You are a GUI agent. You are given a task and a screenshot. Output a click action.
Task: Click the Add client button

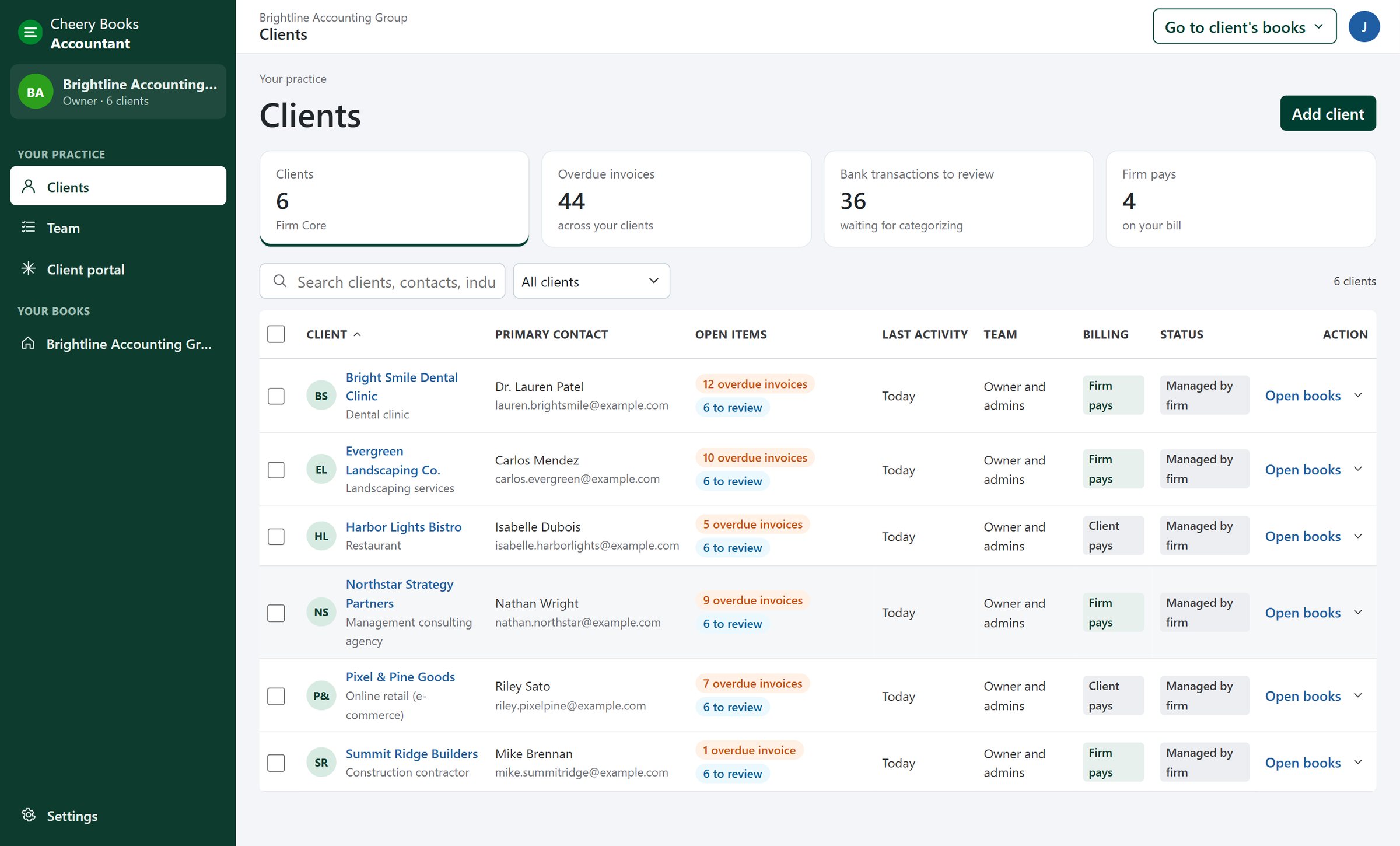point(1328,113)
